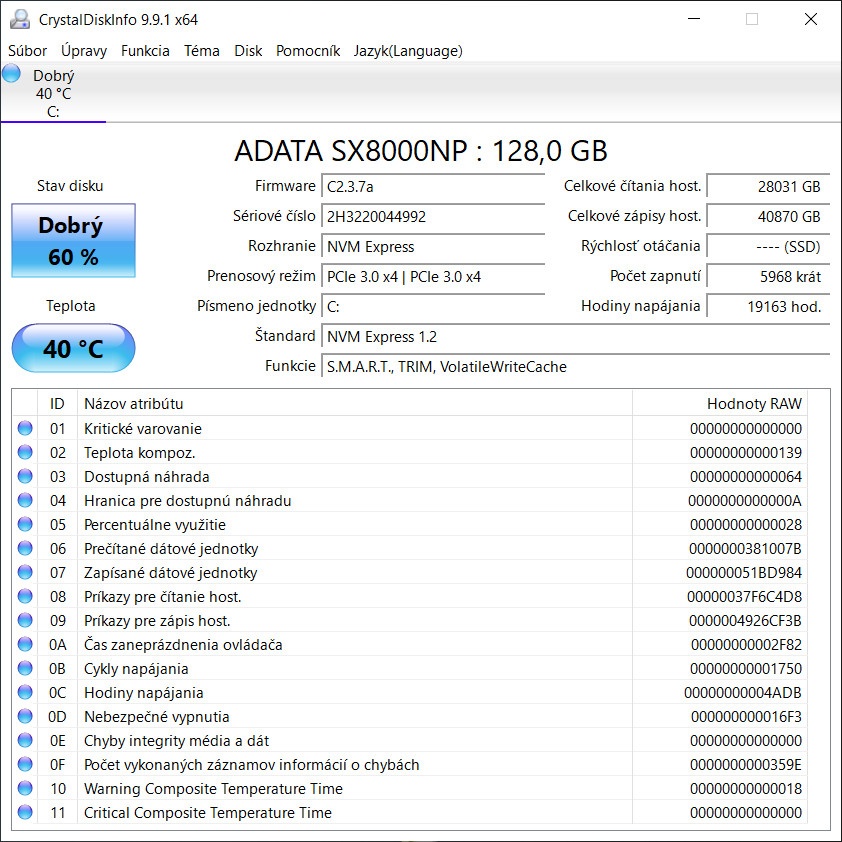Click the status orb for Teplota kompoz.
This screenshot has width=842, height=842.
25,452
